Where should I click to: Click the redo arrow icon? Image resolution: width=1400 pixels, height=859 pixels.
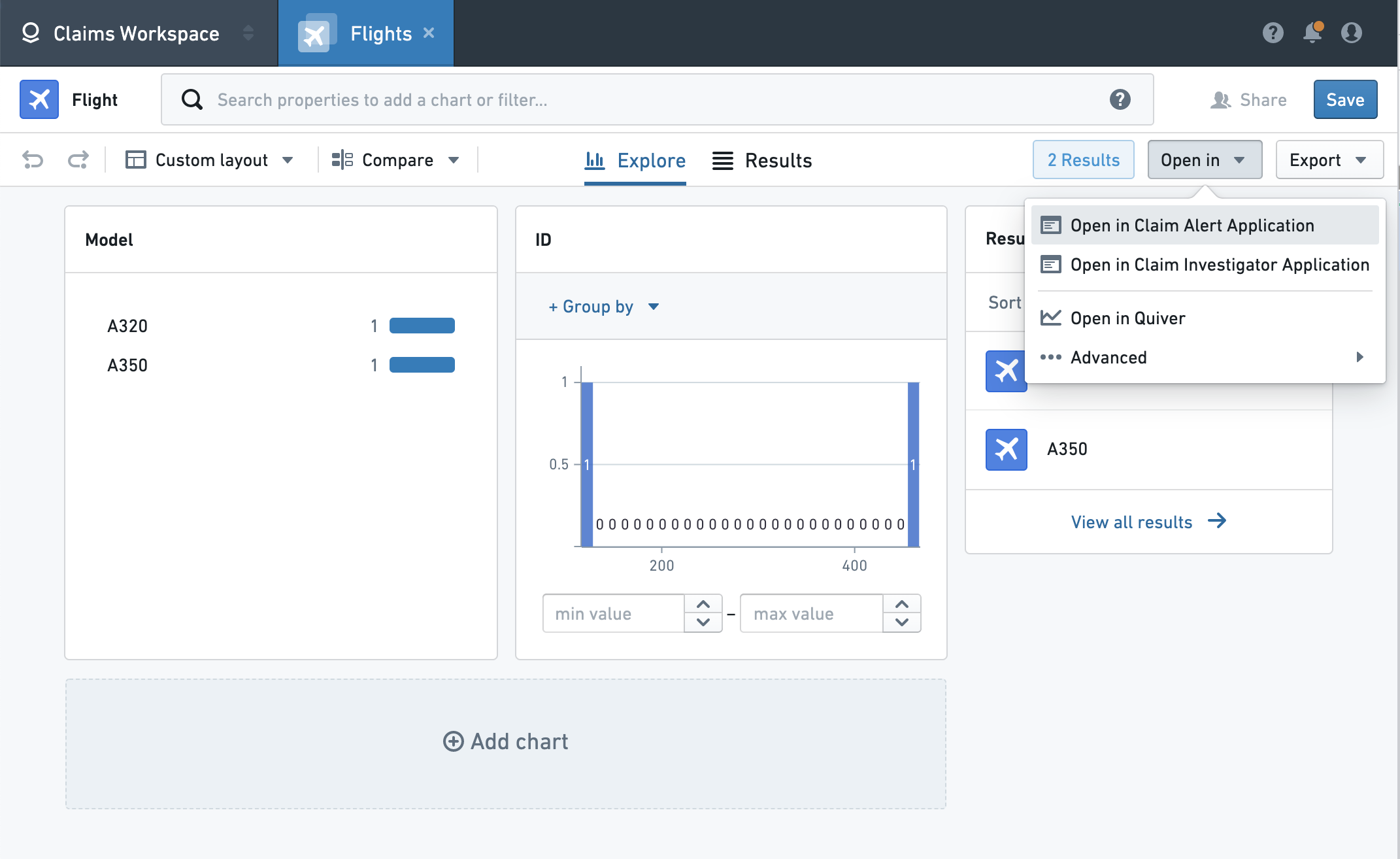pyautogui.click(x=78, y=160)
